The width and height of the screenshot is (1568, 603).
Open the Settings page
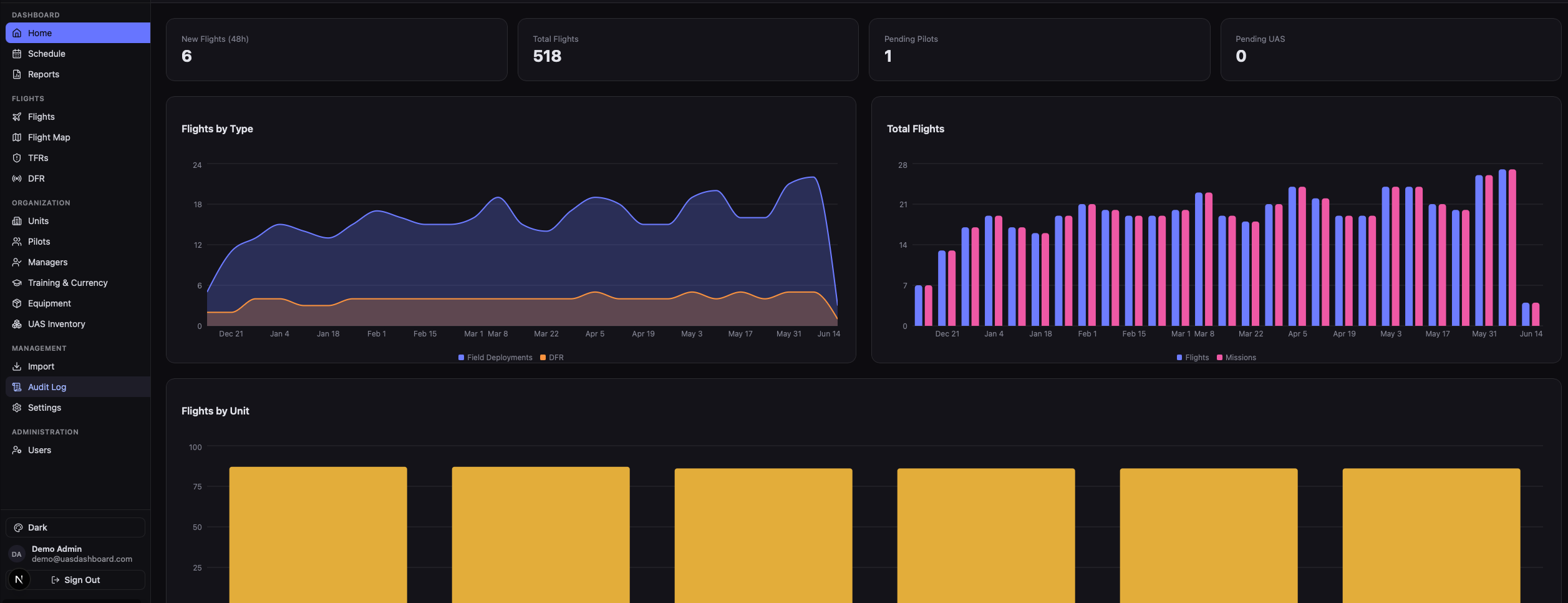point(78,408)
